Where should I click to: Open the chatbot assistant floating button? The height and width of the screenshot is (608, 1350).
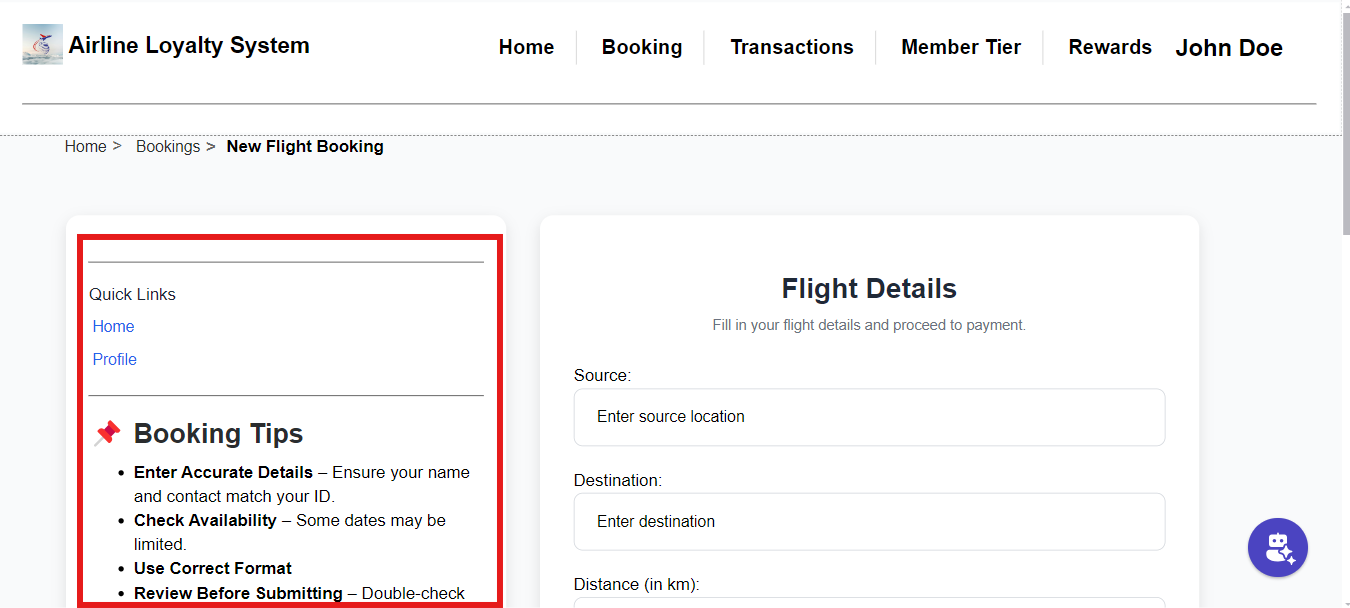[1277, 547]
